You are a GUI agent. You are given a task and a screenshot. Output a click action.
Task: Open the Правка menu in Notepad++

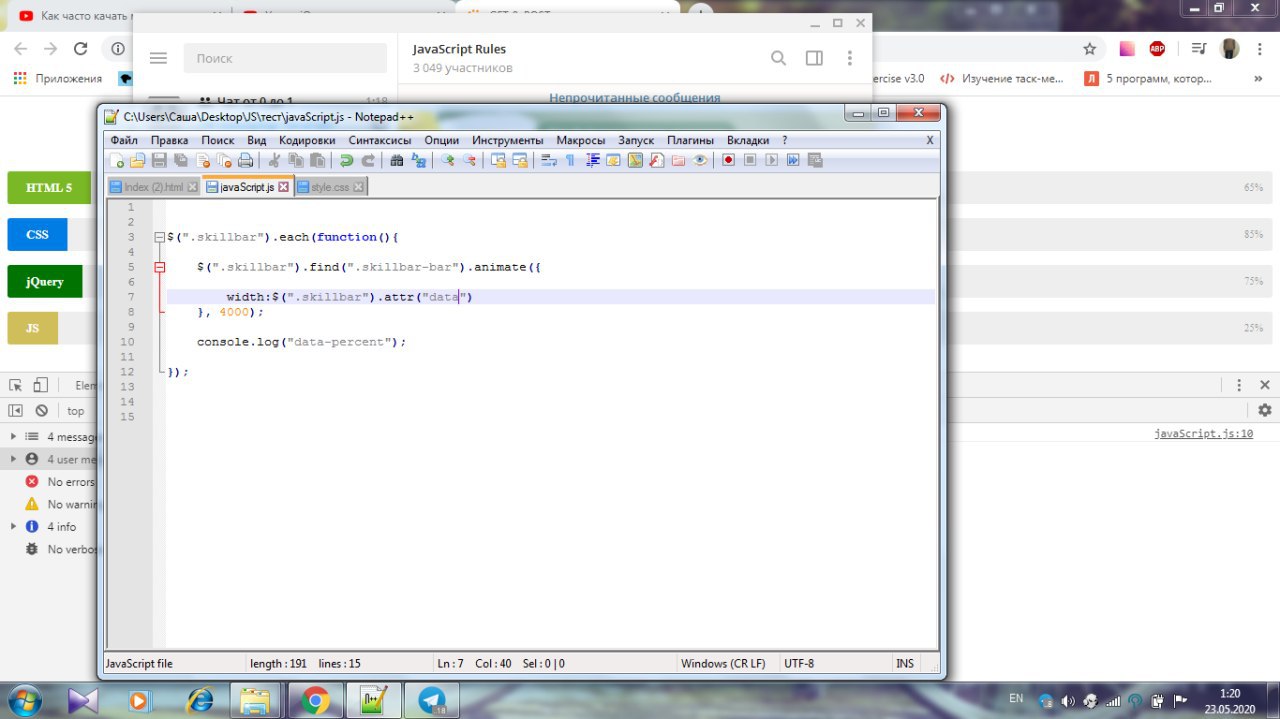(x=169, y=140)
